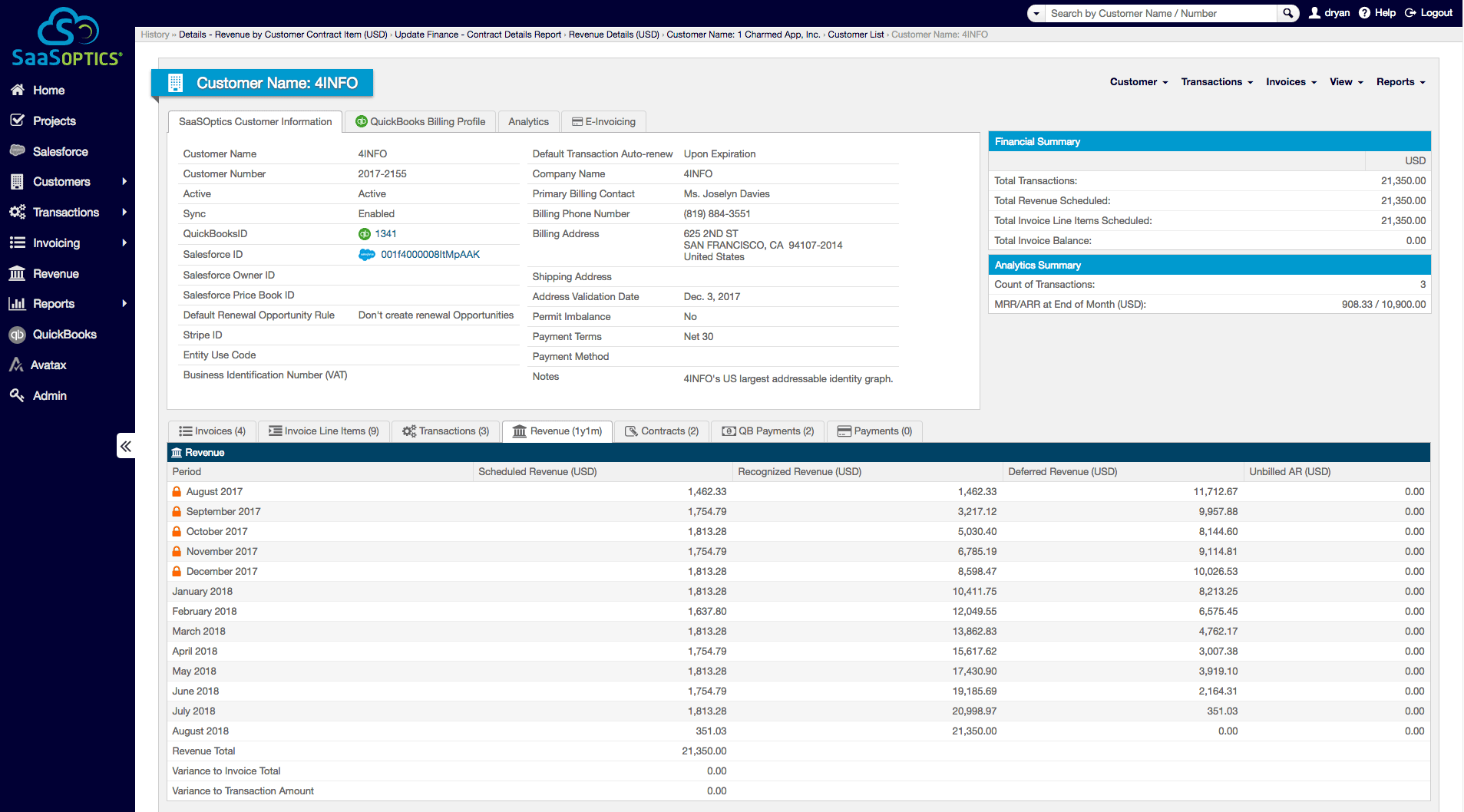This screenshot has width=1464, height=812.
Task: Switch to QuickBooks Billing Profile tab
Action: pyautogui.click(x=420, y=122)
